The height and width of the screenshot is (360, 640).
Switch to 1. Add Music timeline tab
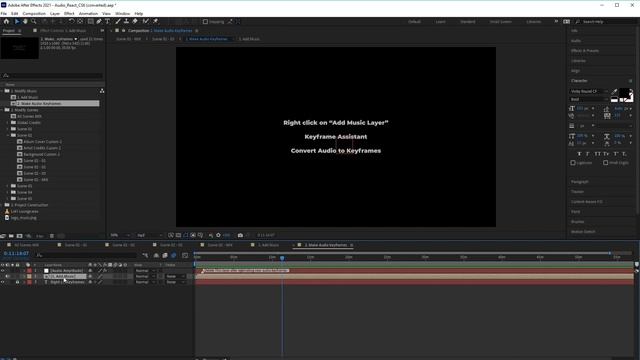[268, 245]
